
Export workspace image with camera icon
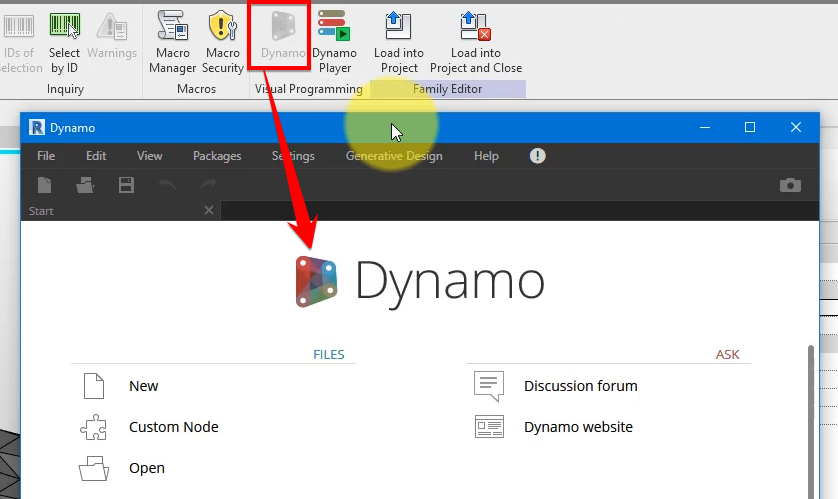coord(790,185)
